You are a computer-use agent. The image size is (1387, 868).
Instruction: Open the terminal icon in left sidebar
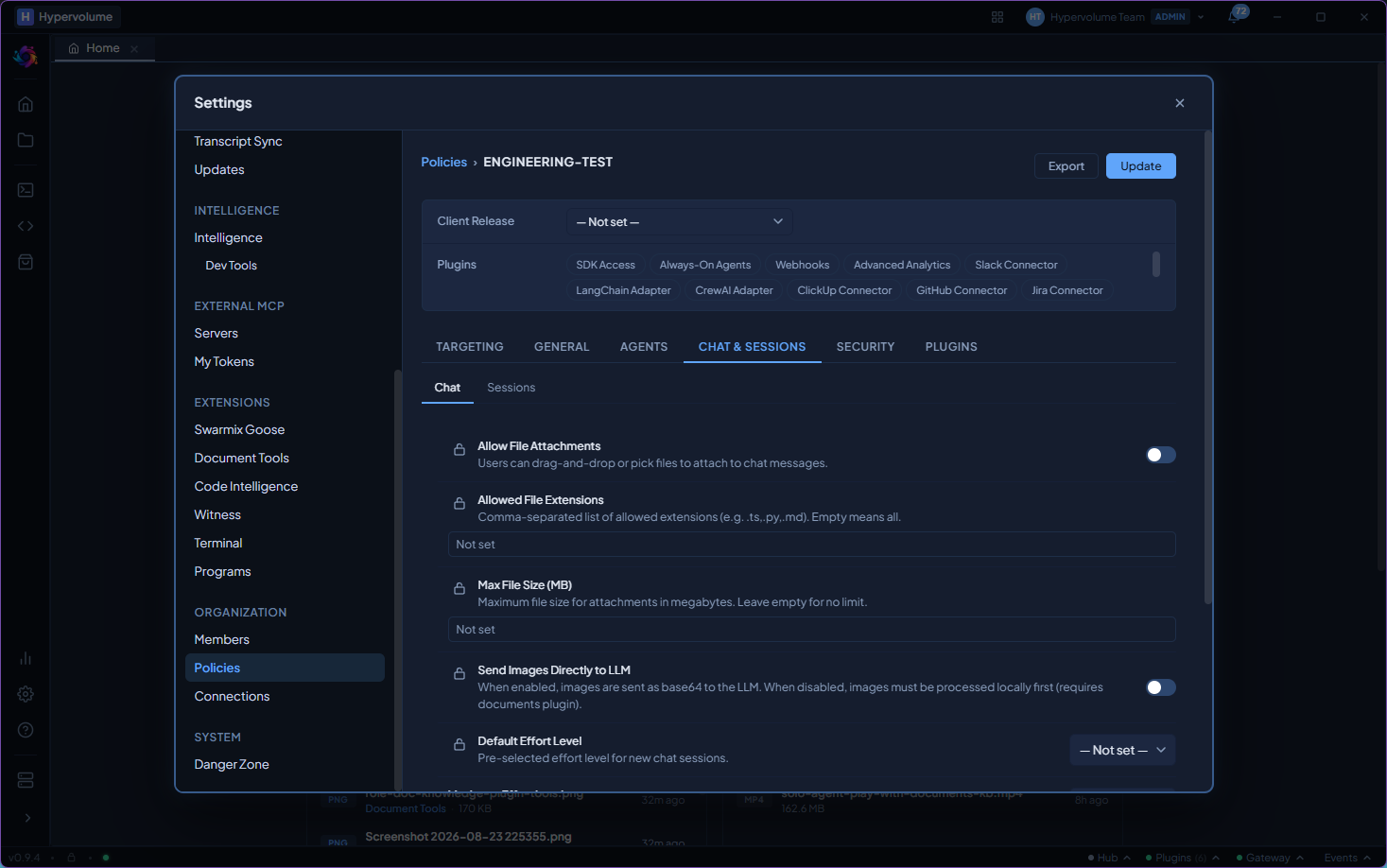(x=26, y=190)
